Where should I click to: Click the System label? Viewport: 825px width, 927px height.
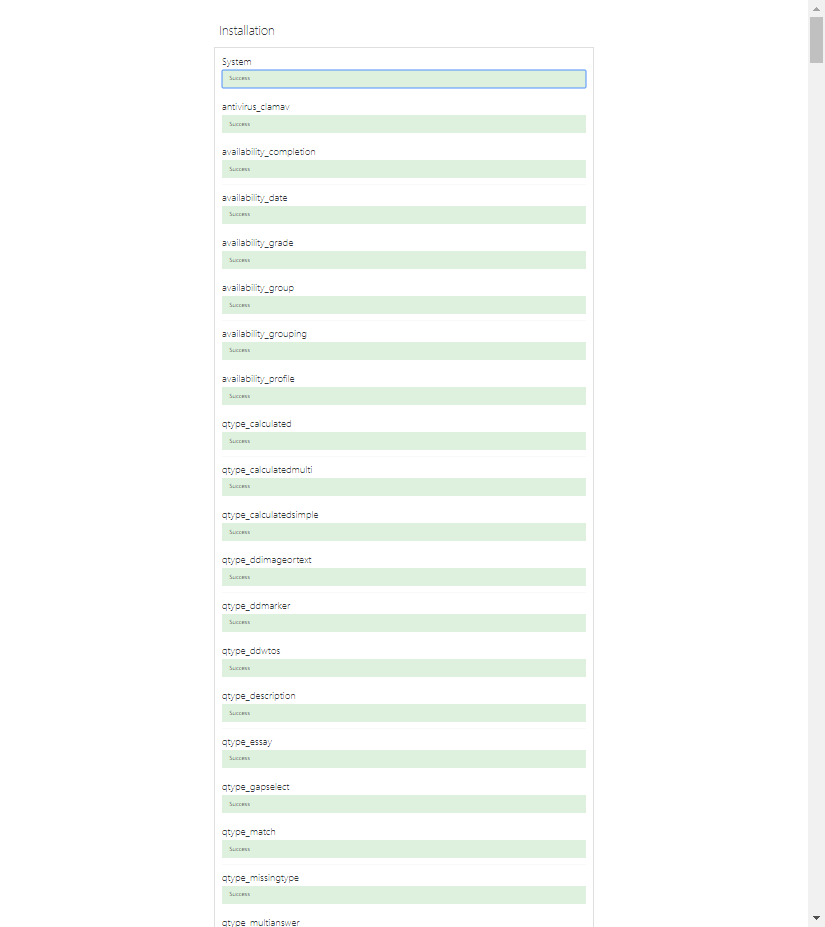click(237, 62)
